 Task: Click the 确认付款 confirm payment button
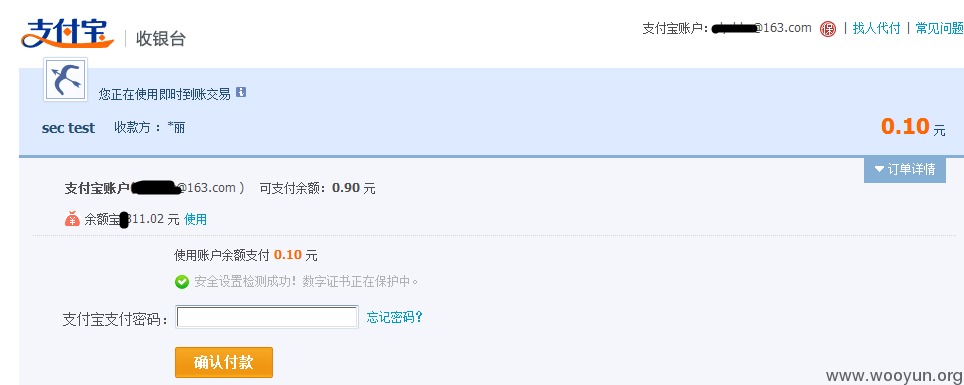(x=224, y=362)
